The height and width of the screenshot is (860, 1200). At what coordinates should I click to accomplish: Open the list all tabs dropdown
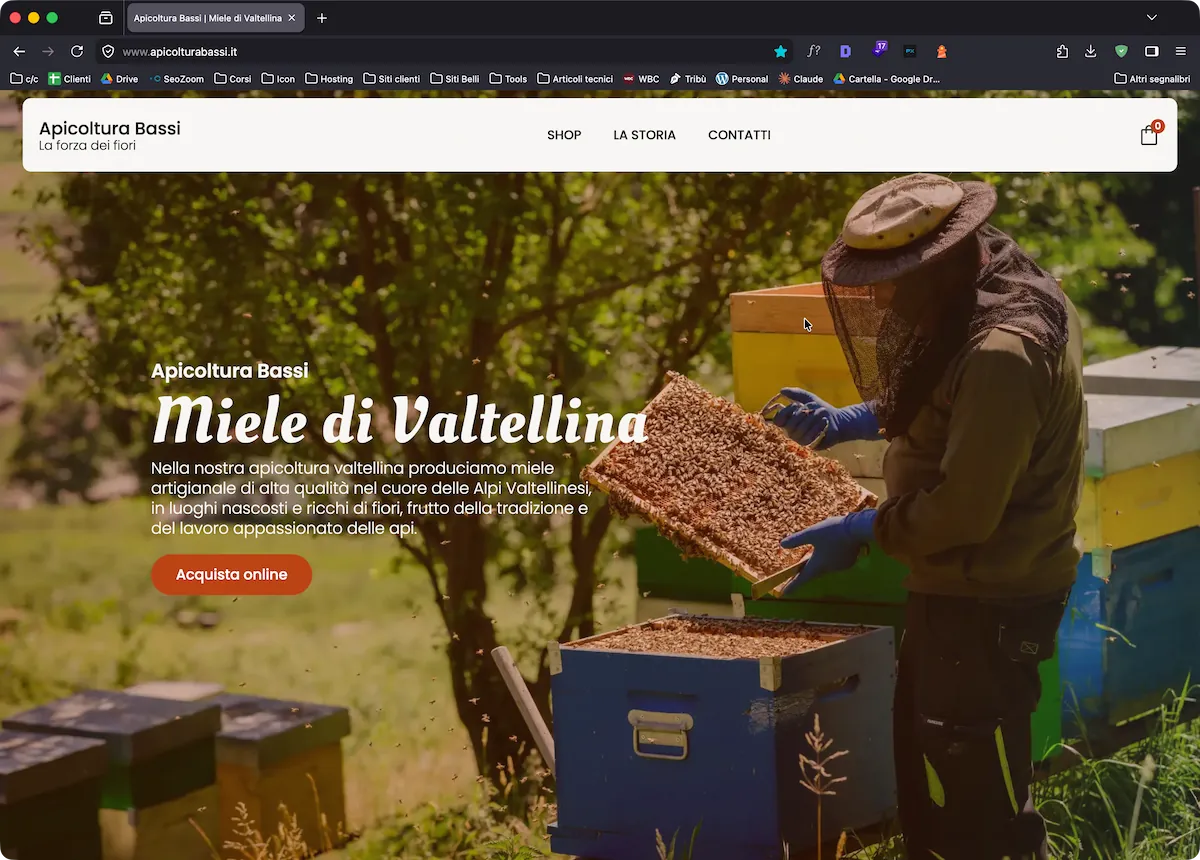tap(1152, 18)
